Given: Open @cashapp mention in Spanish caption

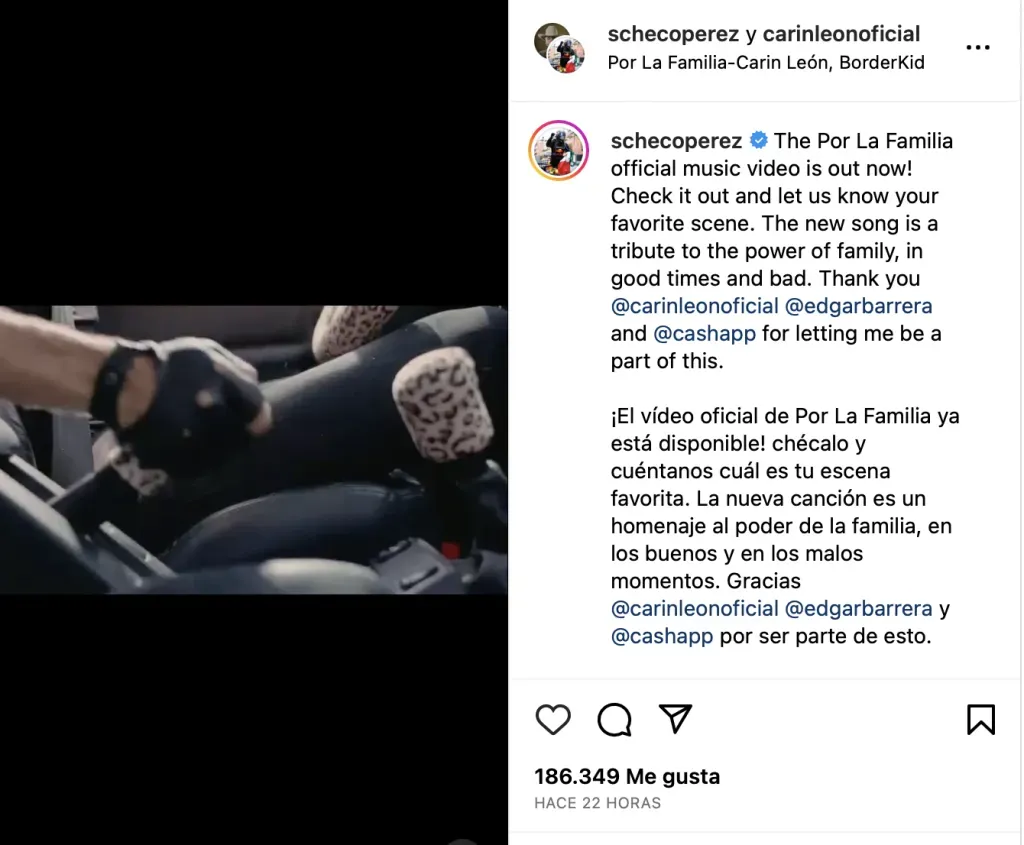Looking at the screenshot, I should (x=662, y=636).
